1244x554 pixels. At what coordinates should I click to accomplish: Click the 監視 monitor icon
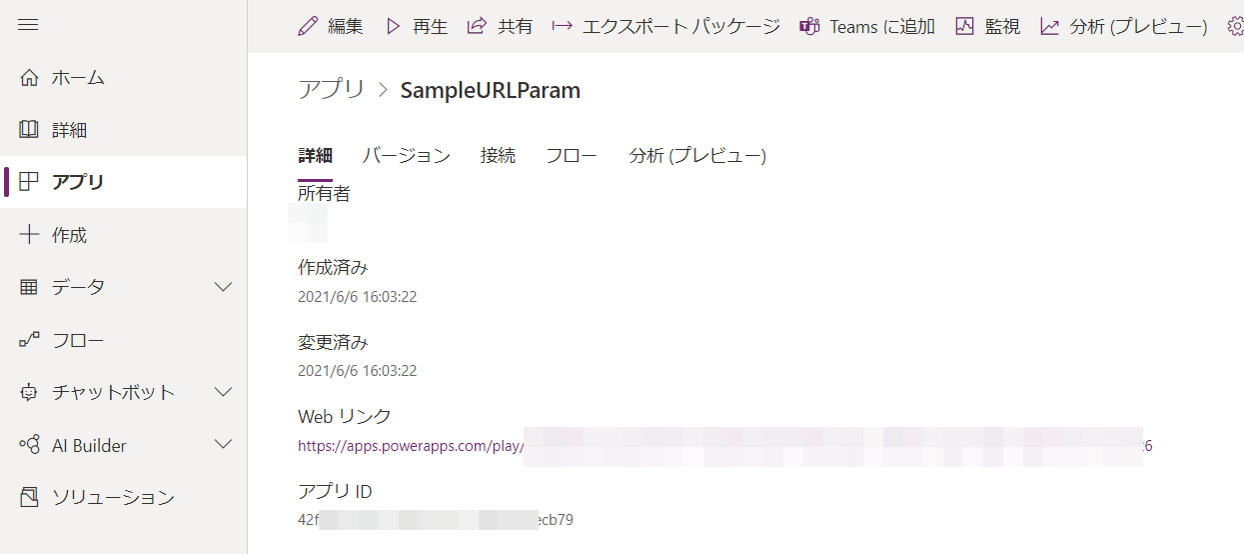point(965,27)
